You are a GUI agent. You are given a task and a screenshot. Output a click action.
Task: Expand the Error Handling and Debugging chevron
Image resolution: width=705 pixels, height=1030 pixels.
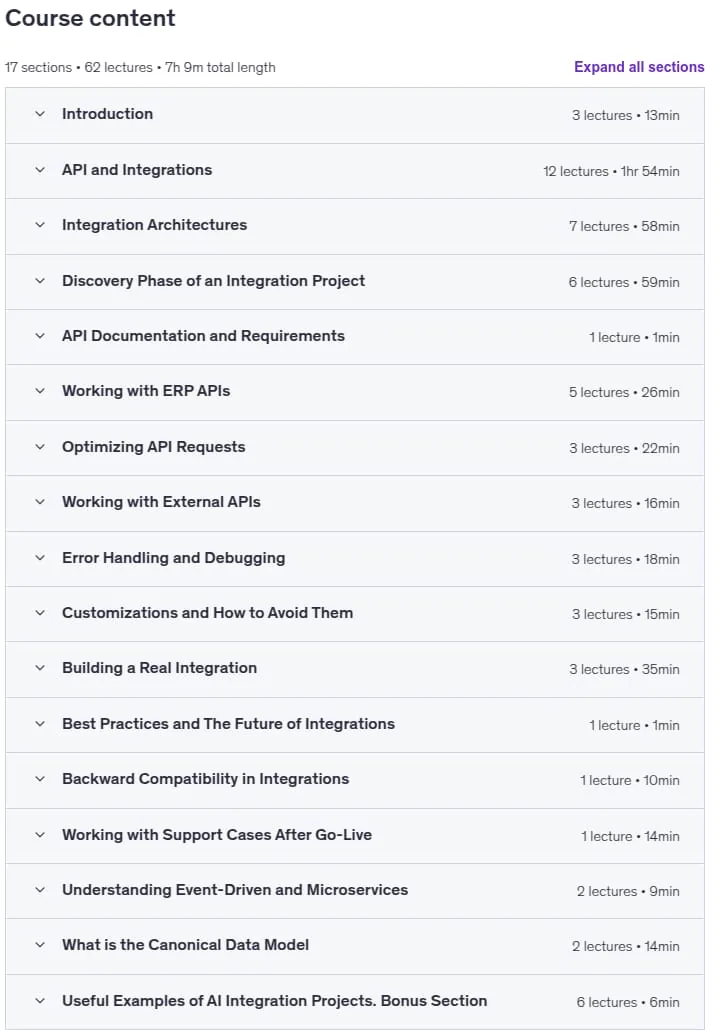click(40, 558)
